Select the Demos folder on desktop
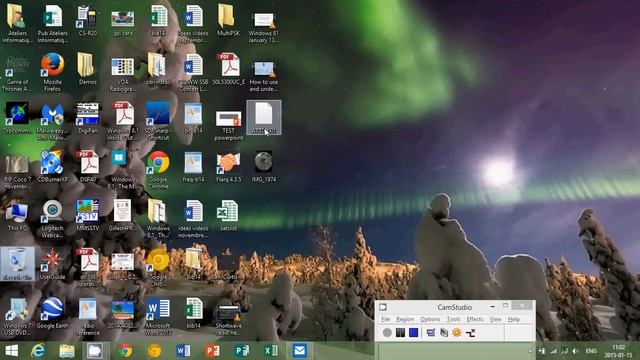Image resolution: width=640 pixels, height=360 pixels. pos(87,69)
